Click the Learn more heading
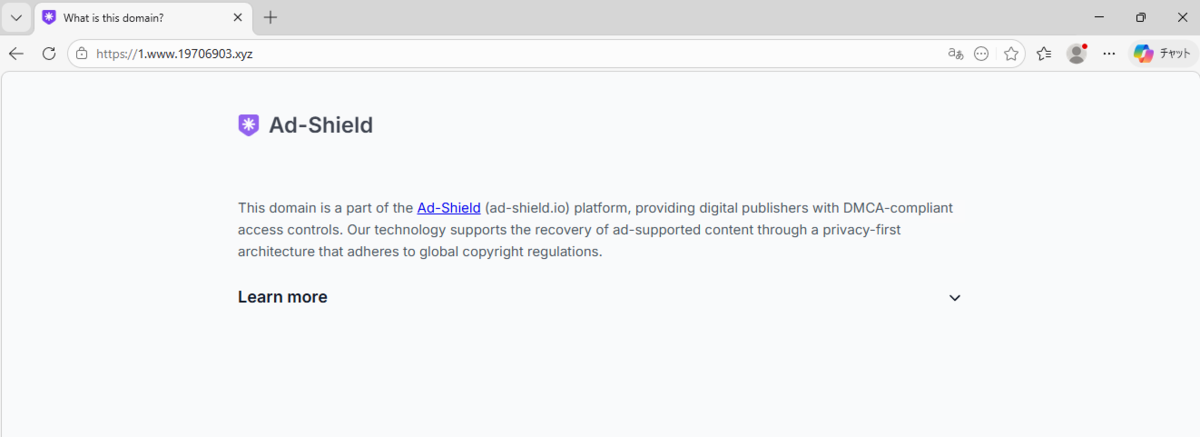The image size is (1200, 437). (282, 297)
